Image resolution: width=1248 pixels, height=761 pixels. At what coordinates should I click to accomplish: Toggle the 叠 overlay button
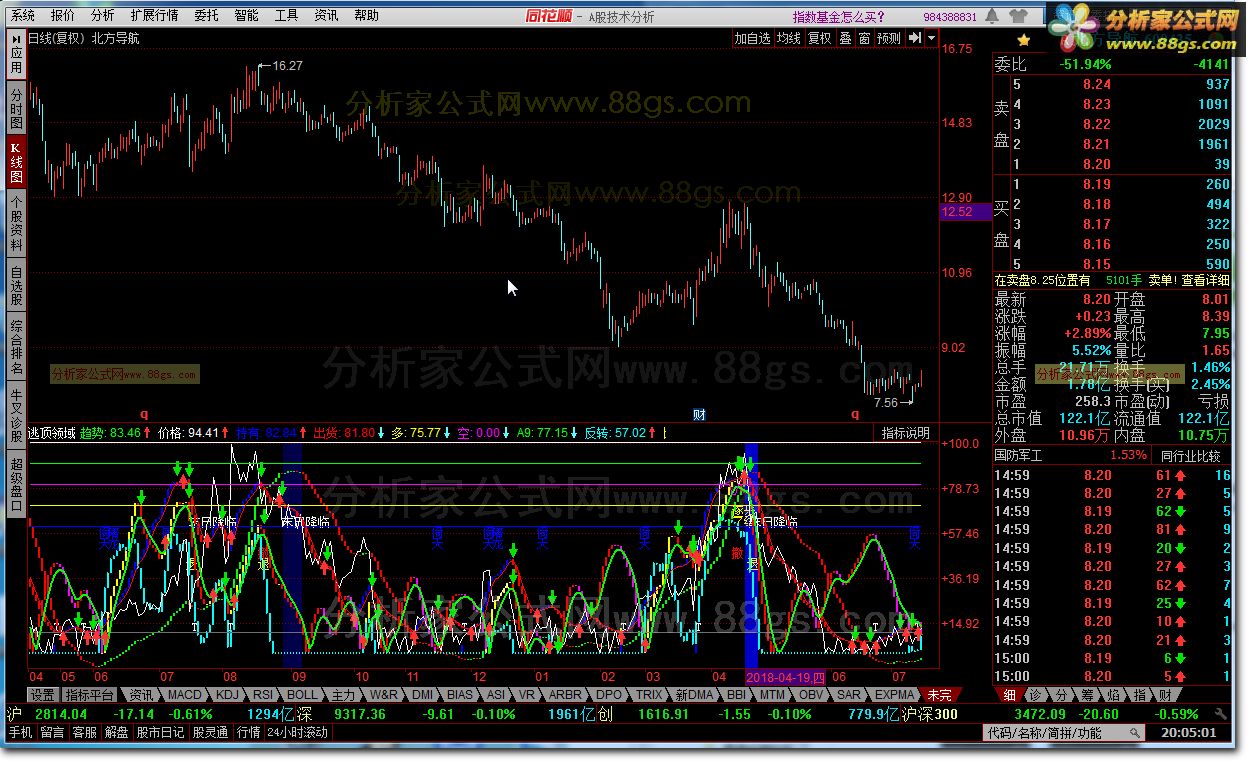(845, 38)
